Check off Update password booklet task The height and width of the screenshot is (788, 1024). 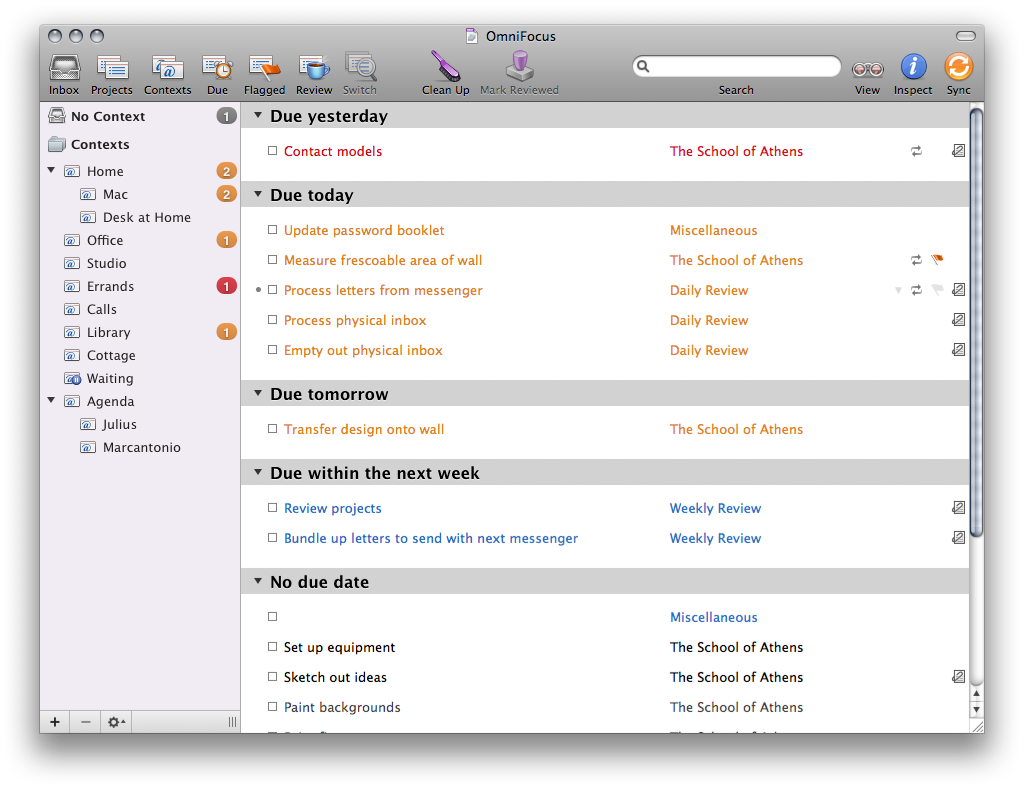(x=272, y=230)
